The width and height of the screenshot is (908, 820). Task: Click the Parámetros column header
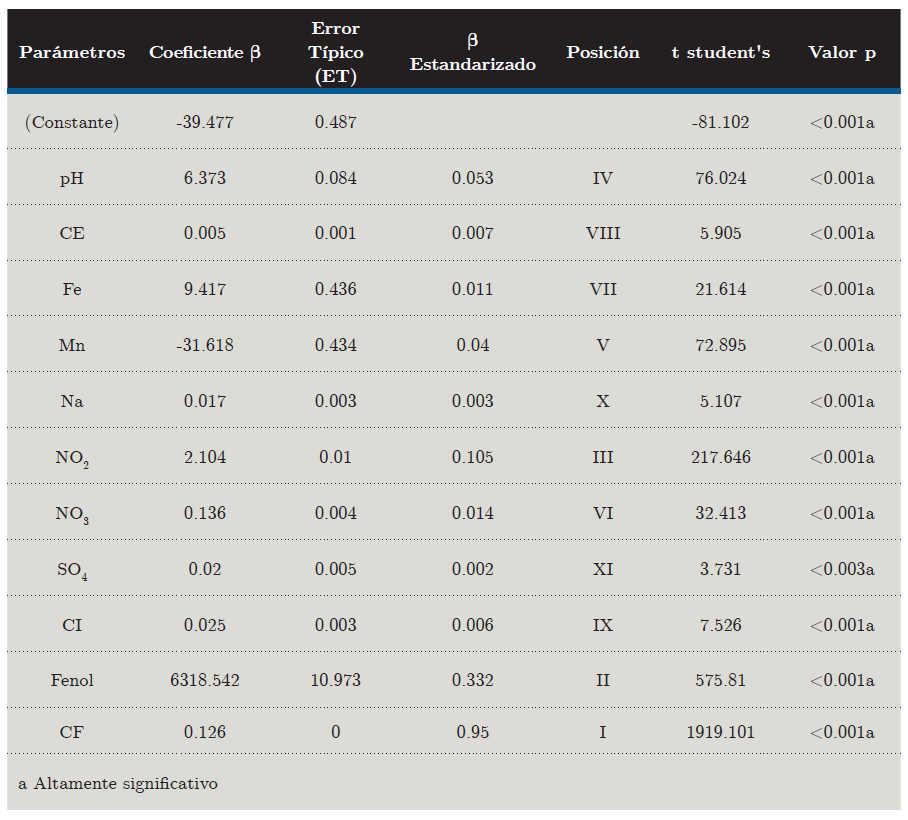[72, 52]
